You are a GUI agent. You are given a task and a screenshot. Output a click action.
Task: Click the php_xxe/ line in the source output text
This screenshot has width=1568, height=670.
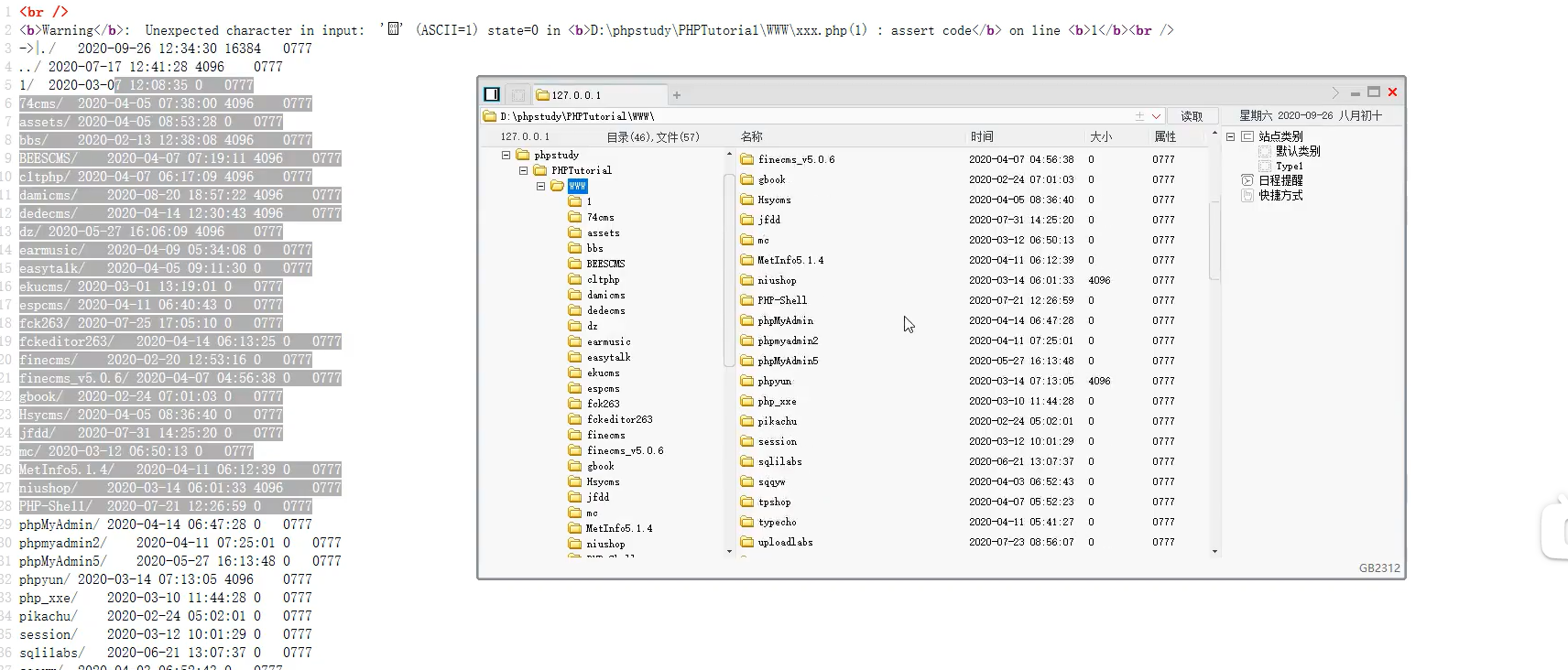(166, 598)
